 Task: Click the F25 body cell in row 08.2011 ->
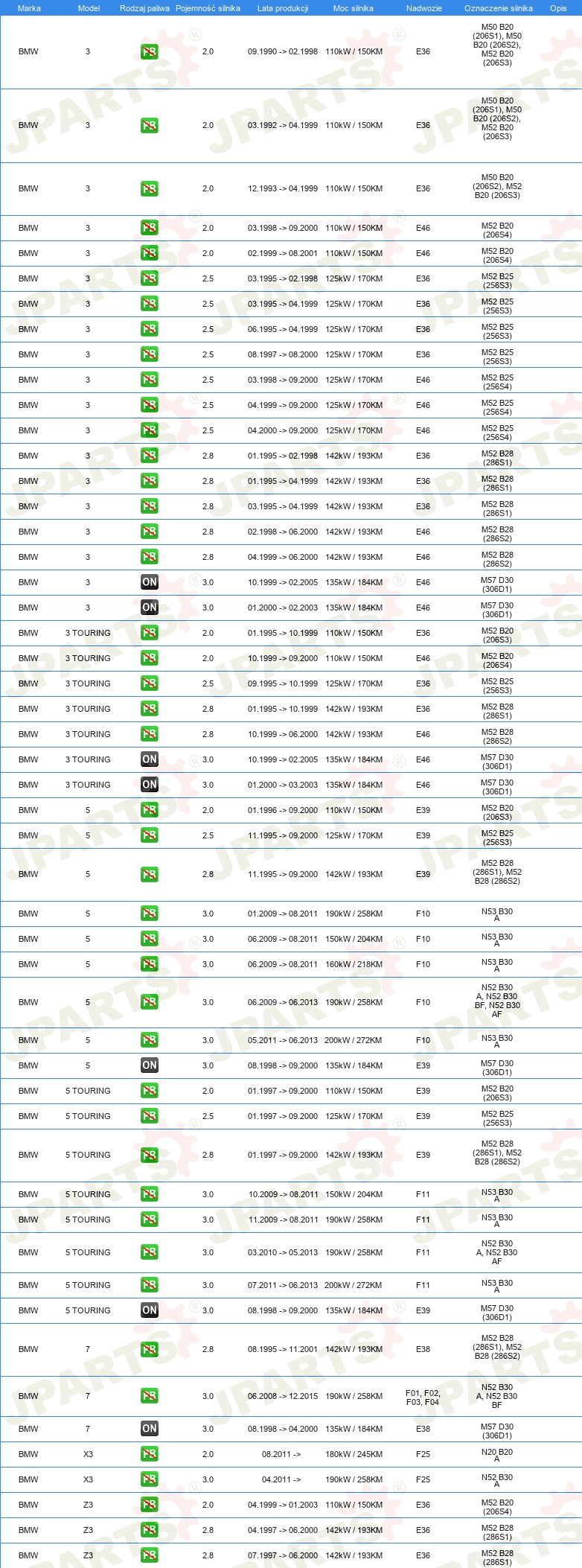tap(423, 1455)
